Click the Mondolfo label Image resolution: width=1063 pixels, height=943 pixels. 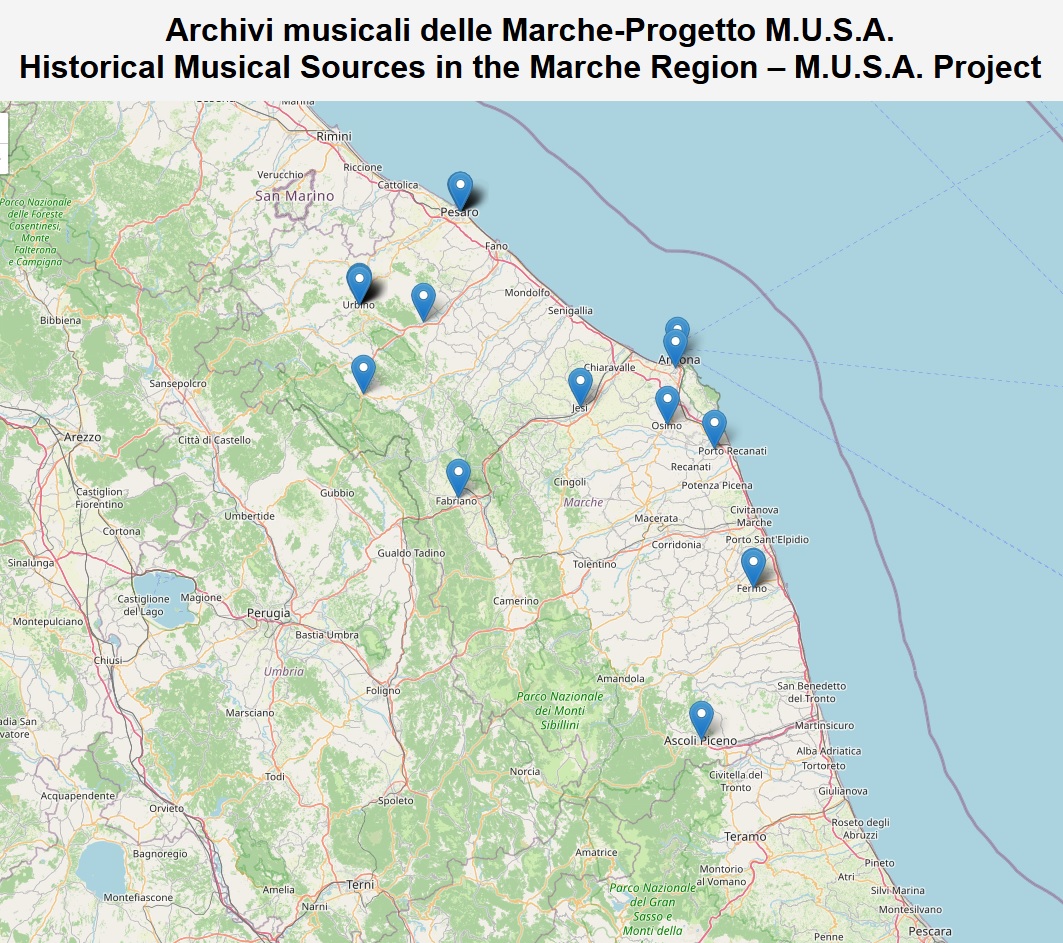(x=527, y=293)
